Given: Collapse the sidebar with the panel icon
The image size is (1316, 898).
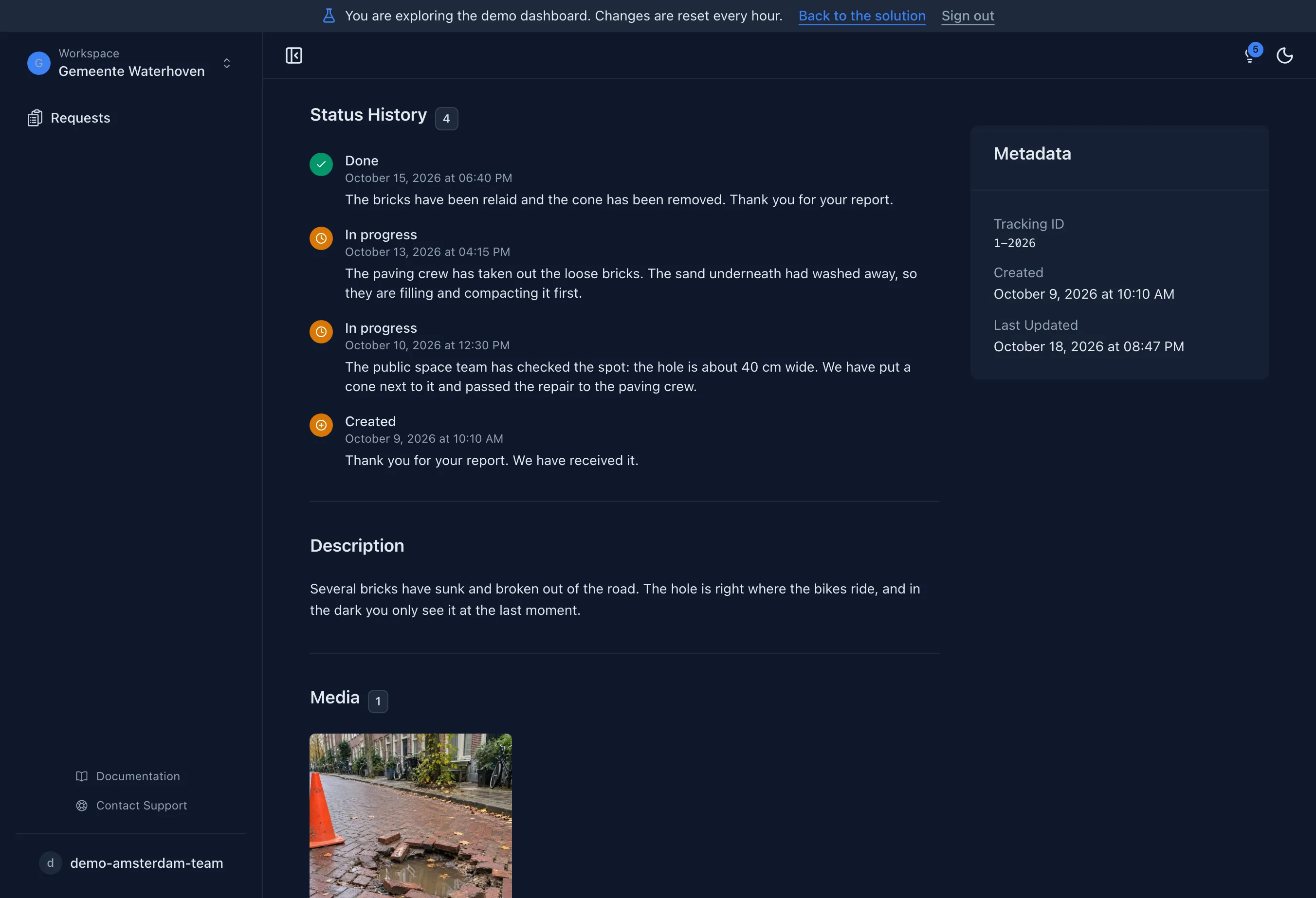Looking at the screenshot, I should coord(293,55).
